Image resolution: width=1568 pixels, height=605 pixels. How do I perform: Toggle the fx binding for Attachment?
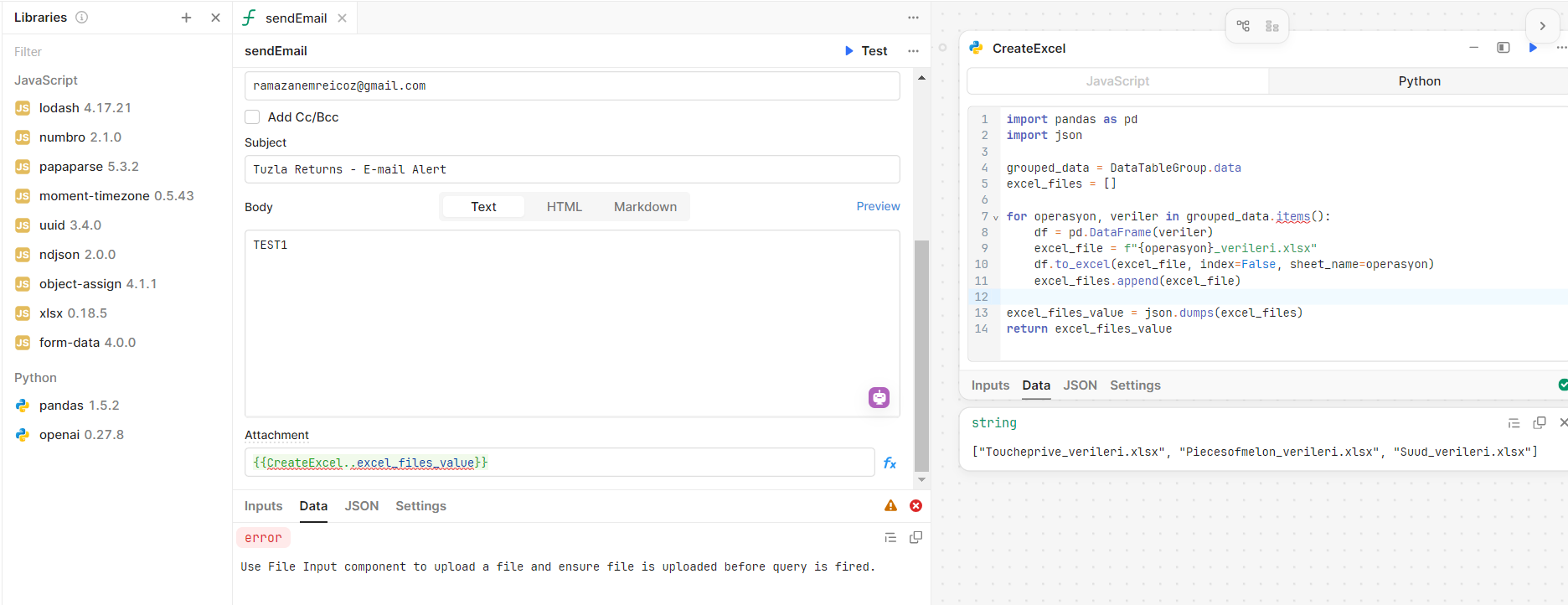coord(890,463)
